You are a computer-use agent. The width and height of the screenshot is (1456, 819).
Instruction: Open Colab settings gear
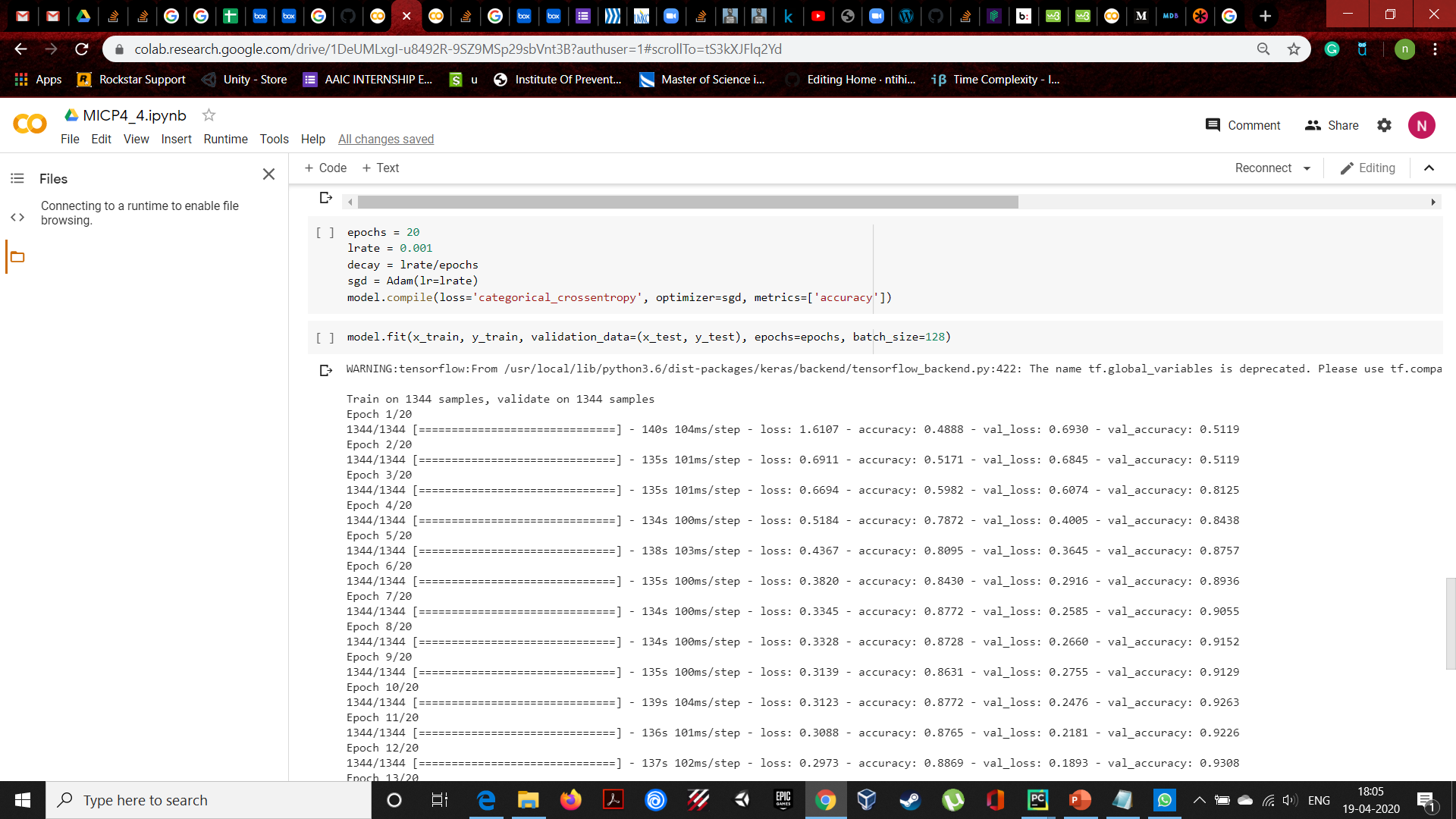1384,125
